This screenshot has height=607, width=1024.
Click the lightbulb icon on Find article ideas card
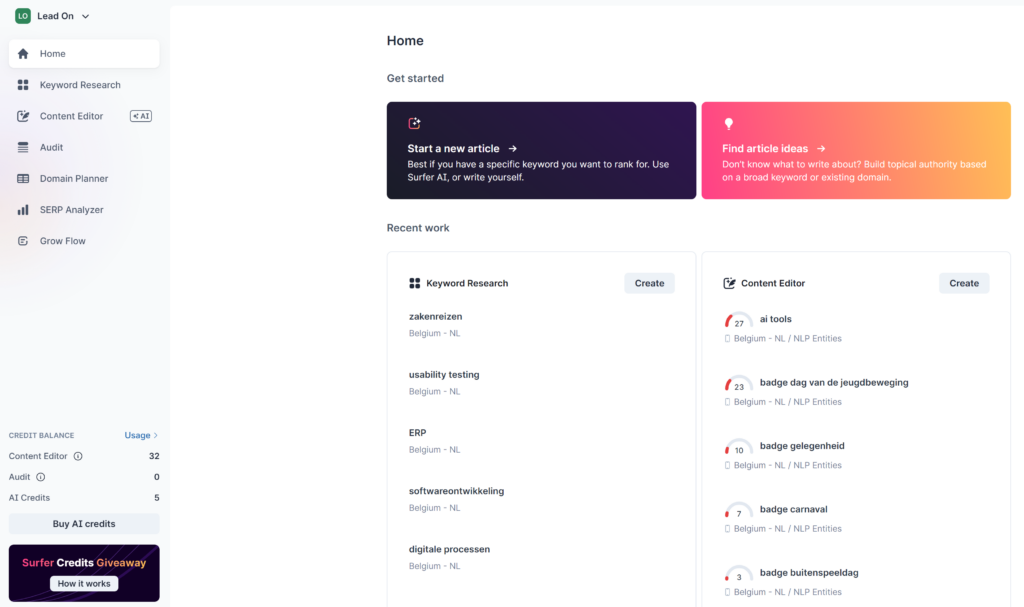tap(729, 123)
